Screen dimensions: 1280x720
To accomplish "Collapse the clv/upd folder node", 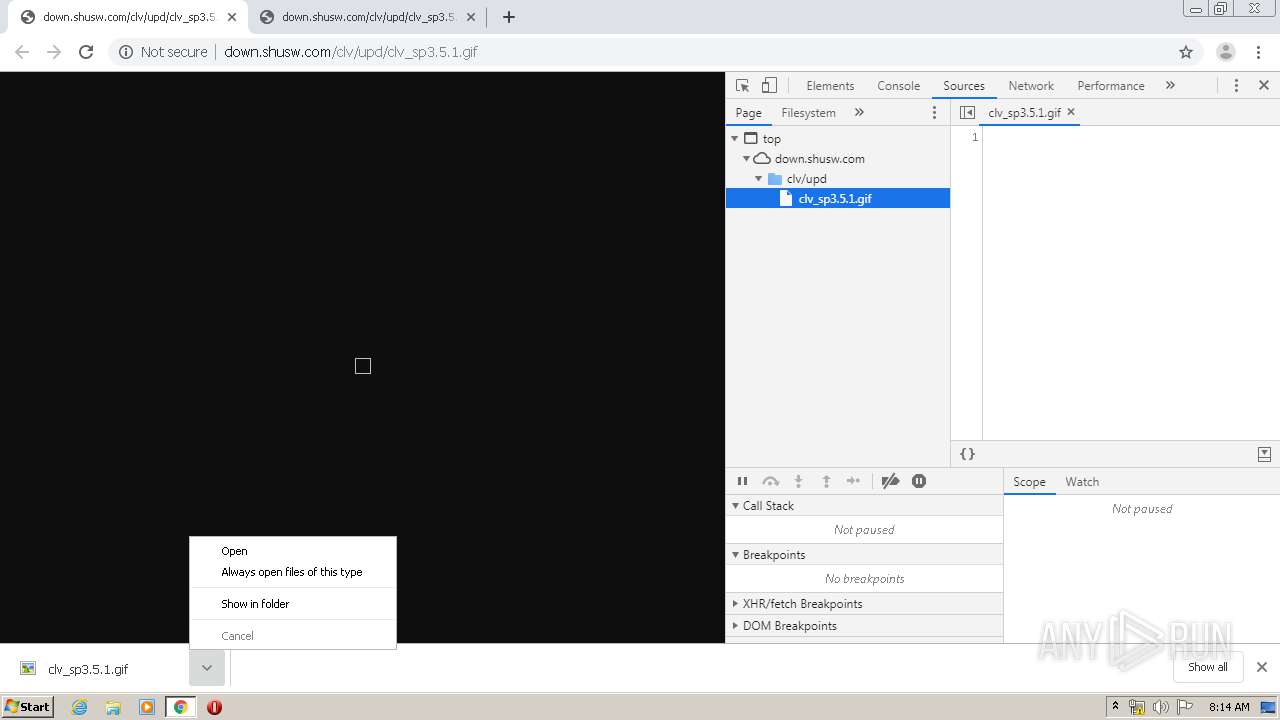I will (758, 179).
